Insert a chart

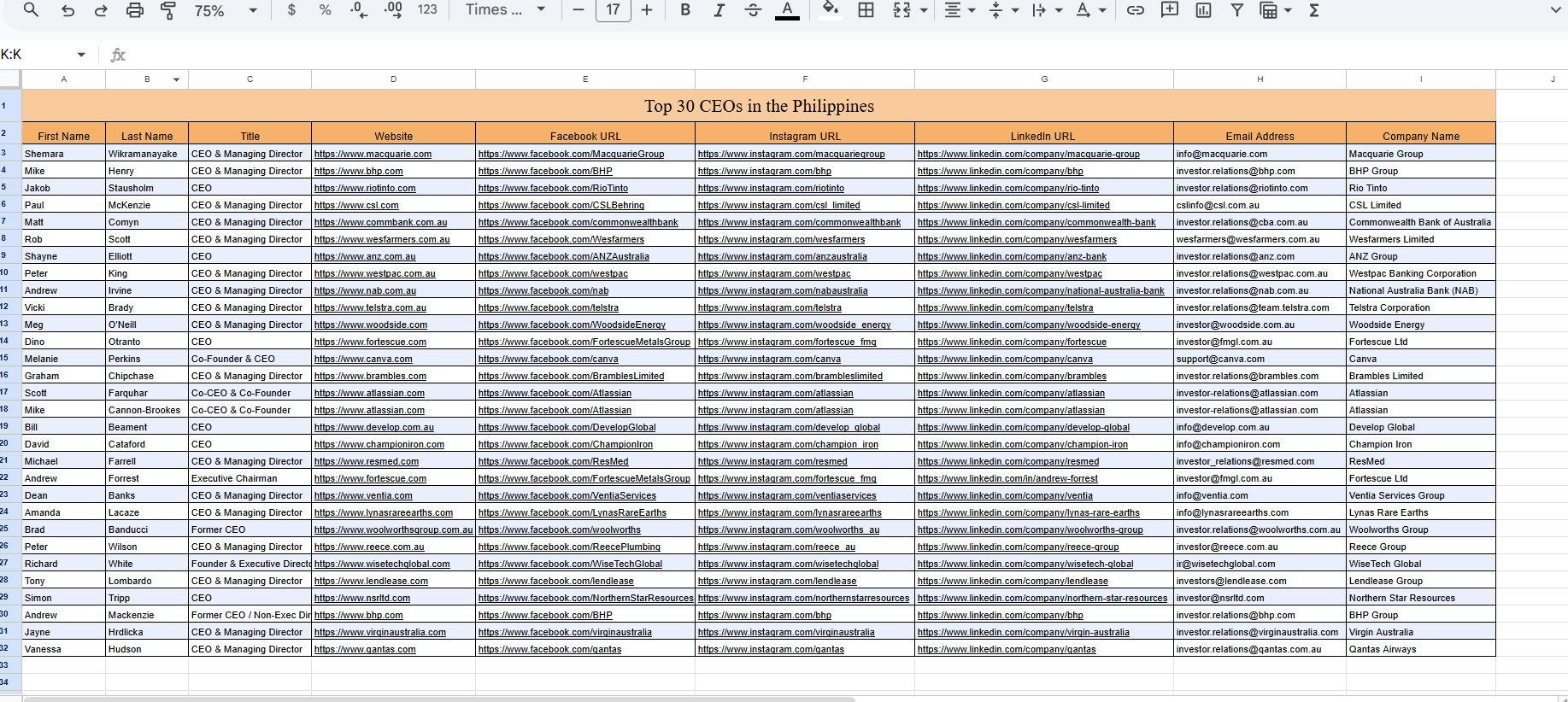pyautogui.click(x=1203, y=10)
